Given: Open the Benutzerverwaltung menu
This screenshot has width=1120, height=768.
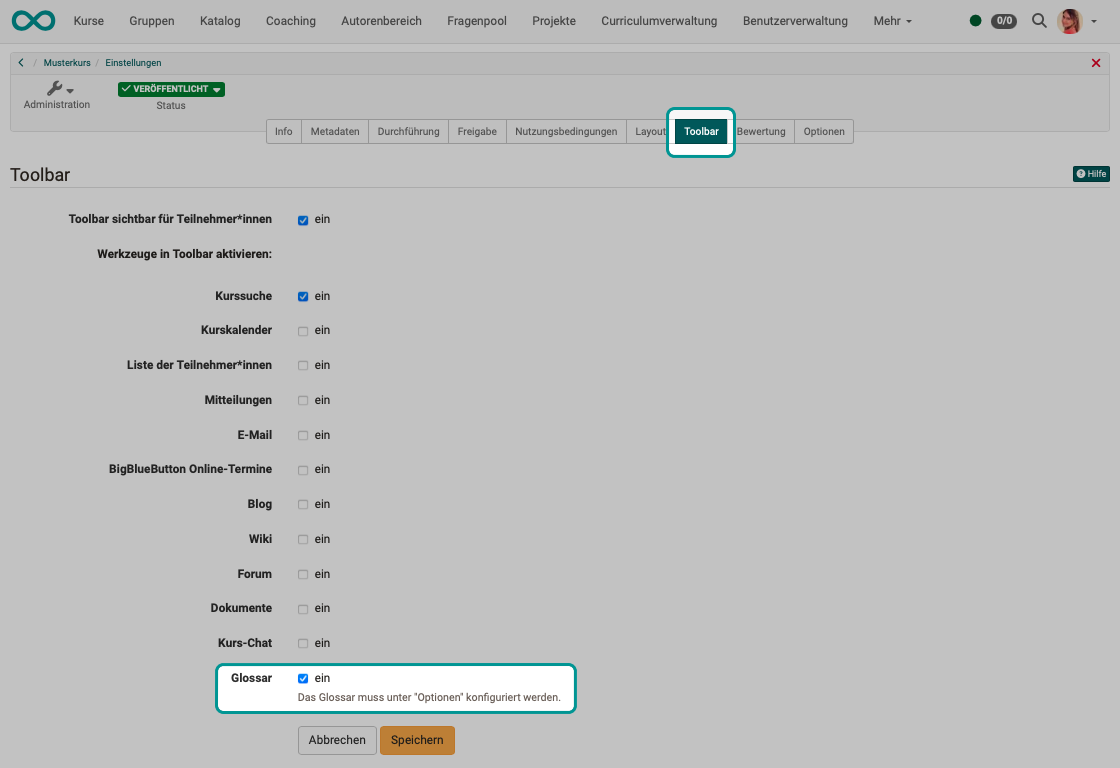Looking at the screenshot, I should (795, 20).
